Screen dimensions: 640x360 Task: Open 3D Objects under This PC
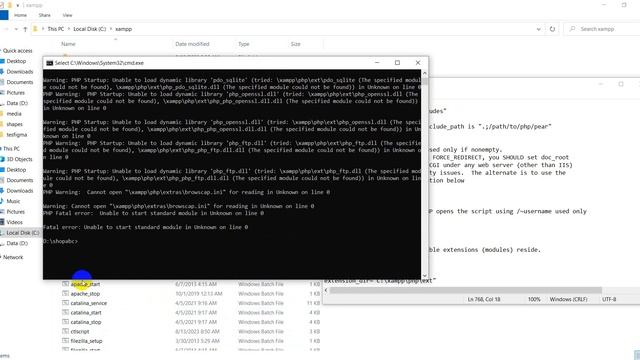[x=20, y=159]
